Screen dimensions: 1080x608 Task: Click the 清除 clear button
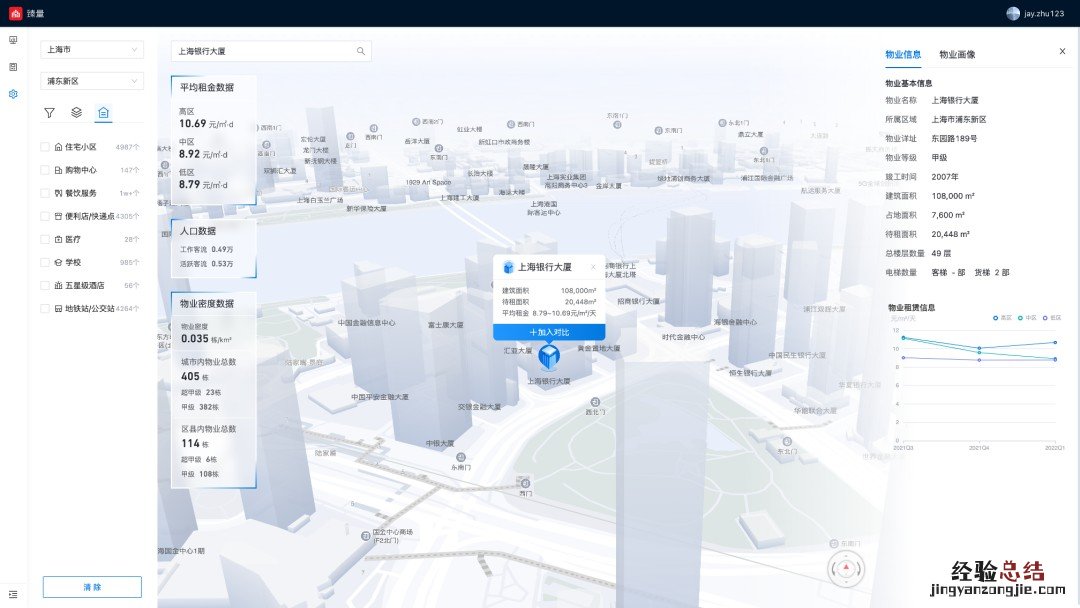[x=92, y=587]
